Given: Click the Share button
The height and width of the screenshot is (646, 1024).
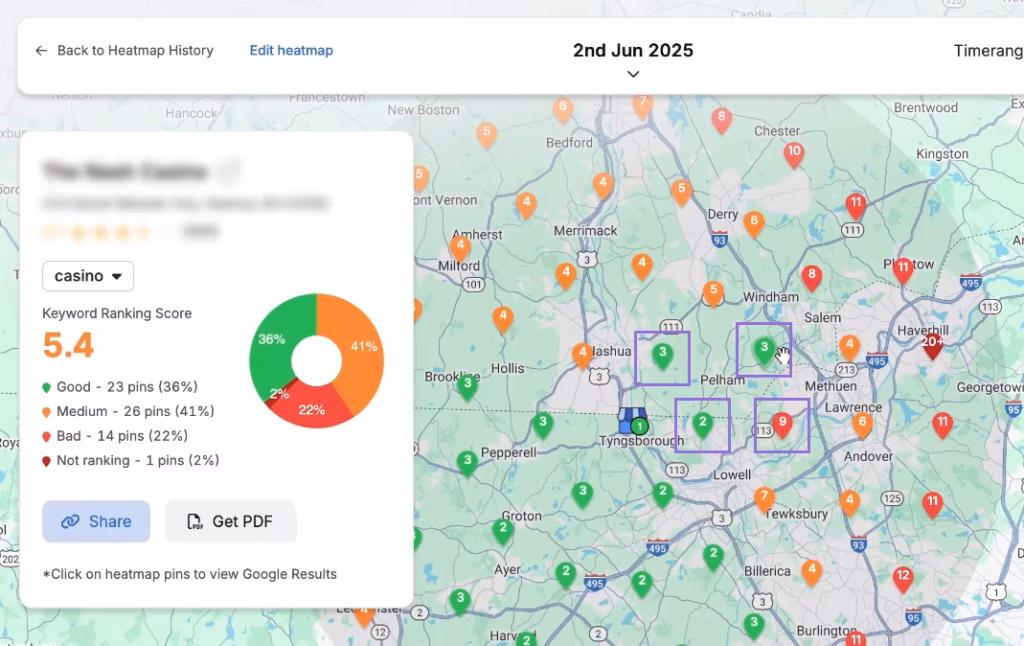Looking at the screenshot, I should [96, 521].
